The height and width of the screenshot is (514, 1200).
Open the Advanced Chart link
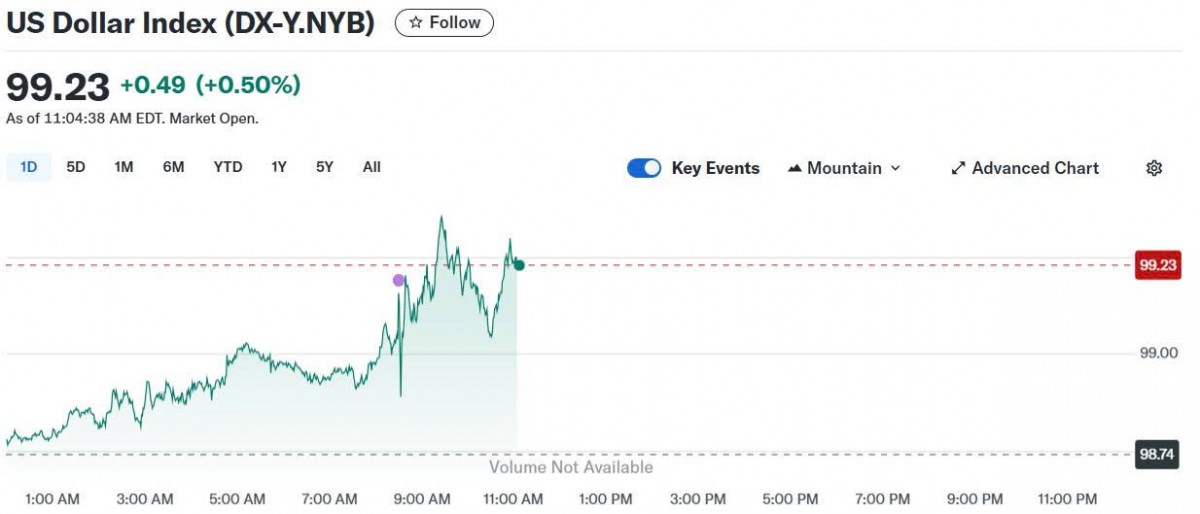pyautogui.click(x=1035, y=168)
